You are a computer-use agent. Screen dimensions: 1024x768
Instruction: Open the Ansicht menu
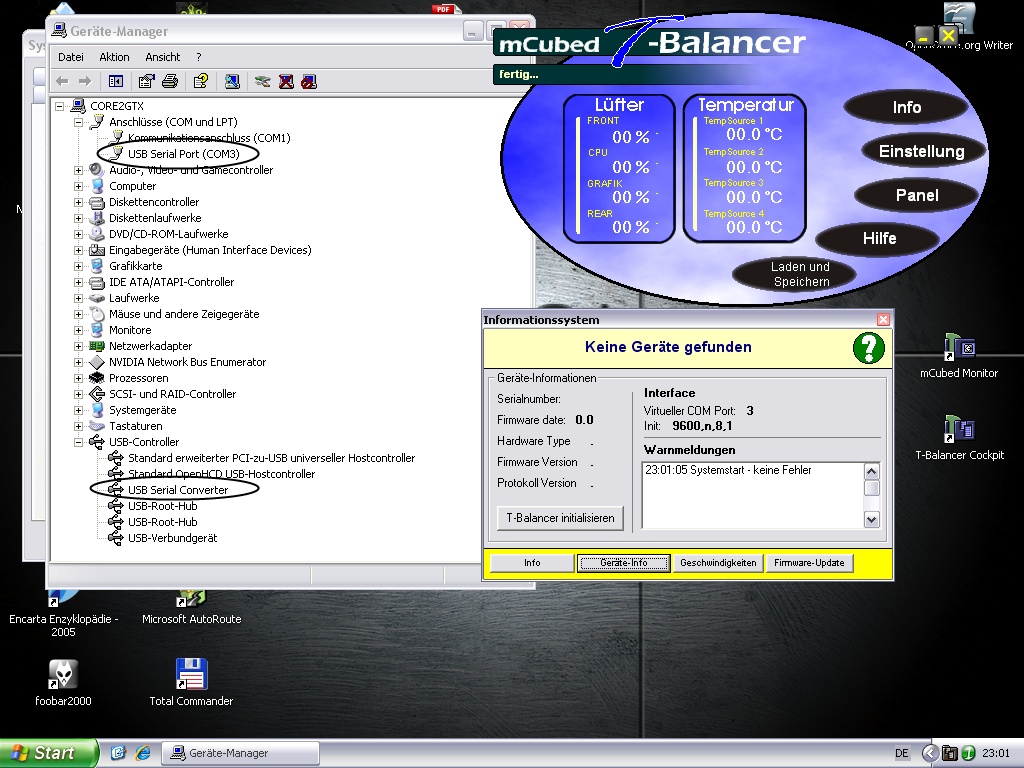(x=163, y=57)
